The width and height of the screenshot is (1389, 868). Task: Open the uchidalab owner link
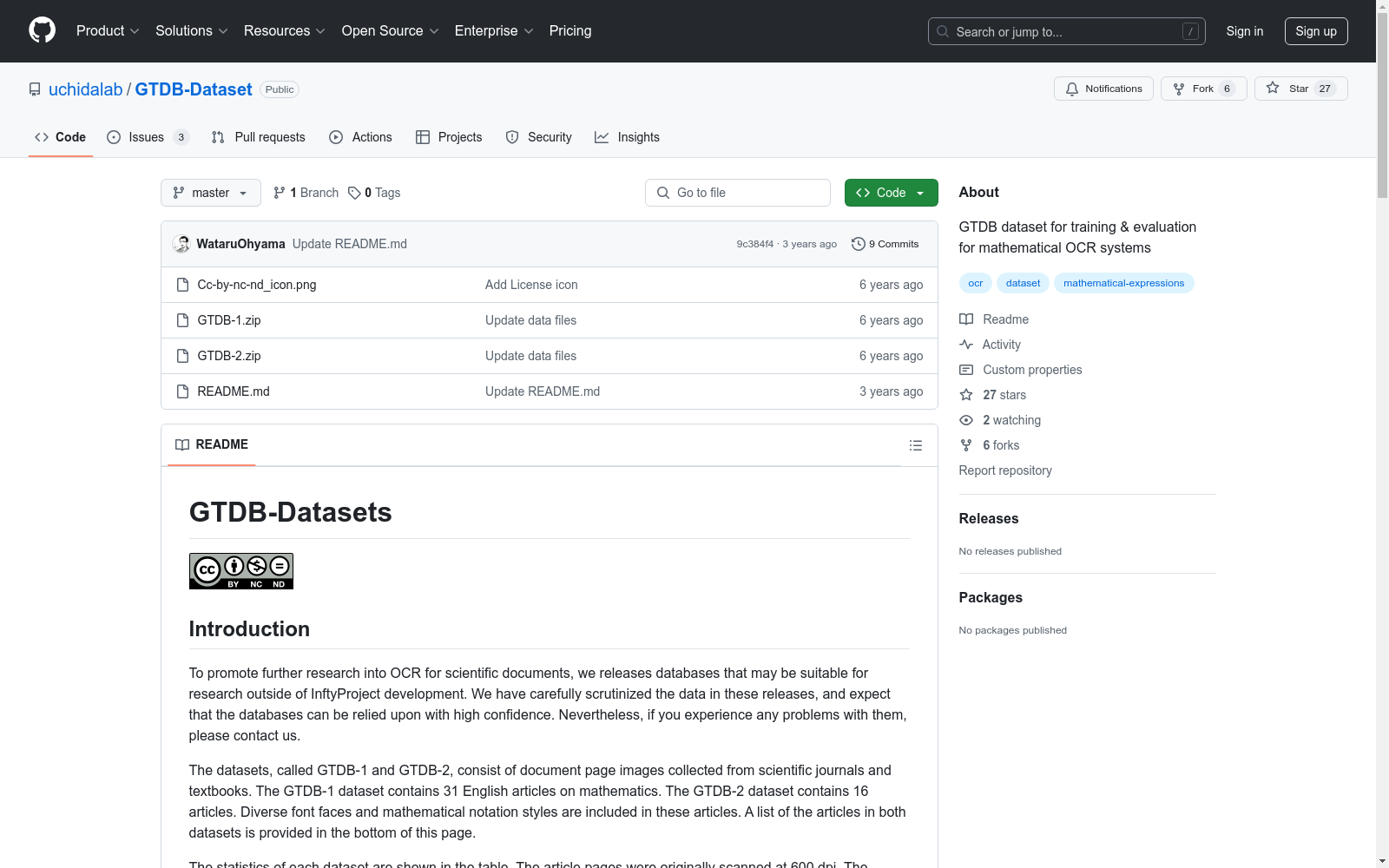86,89
